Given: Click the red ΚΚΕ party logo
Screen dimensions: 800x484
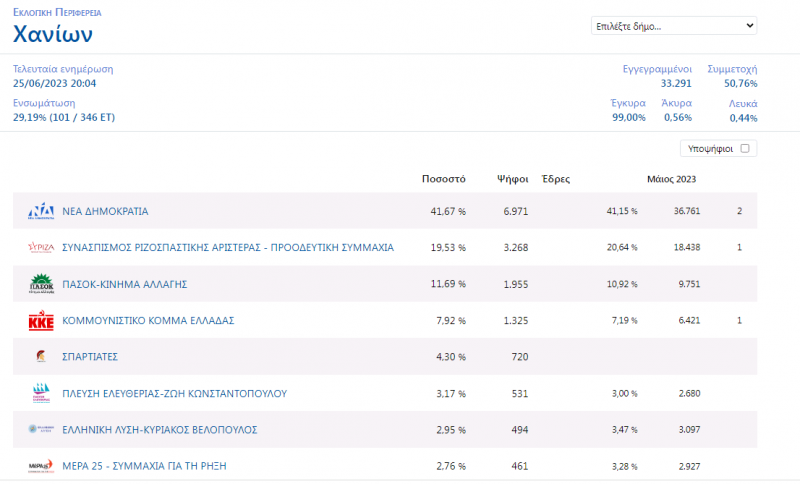Looking at the screenshot, I should pyautogui.click(x=41, y=321).
